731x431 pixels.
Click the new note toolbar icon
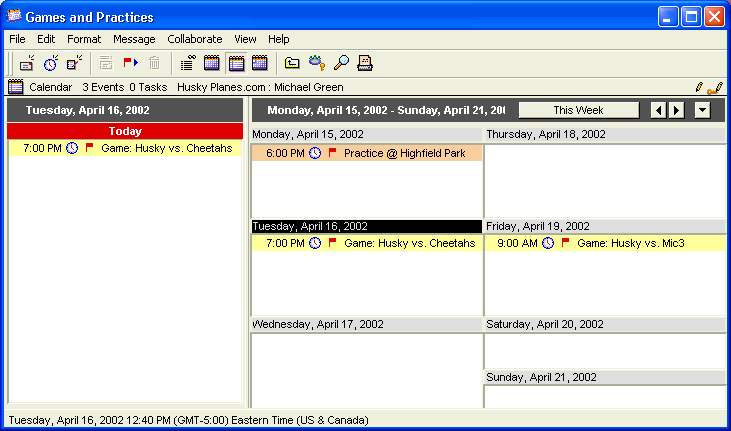[x=26, y=63]
